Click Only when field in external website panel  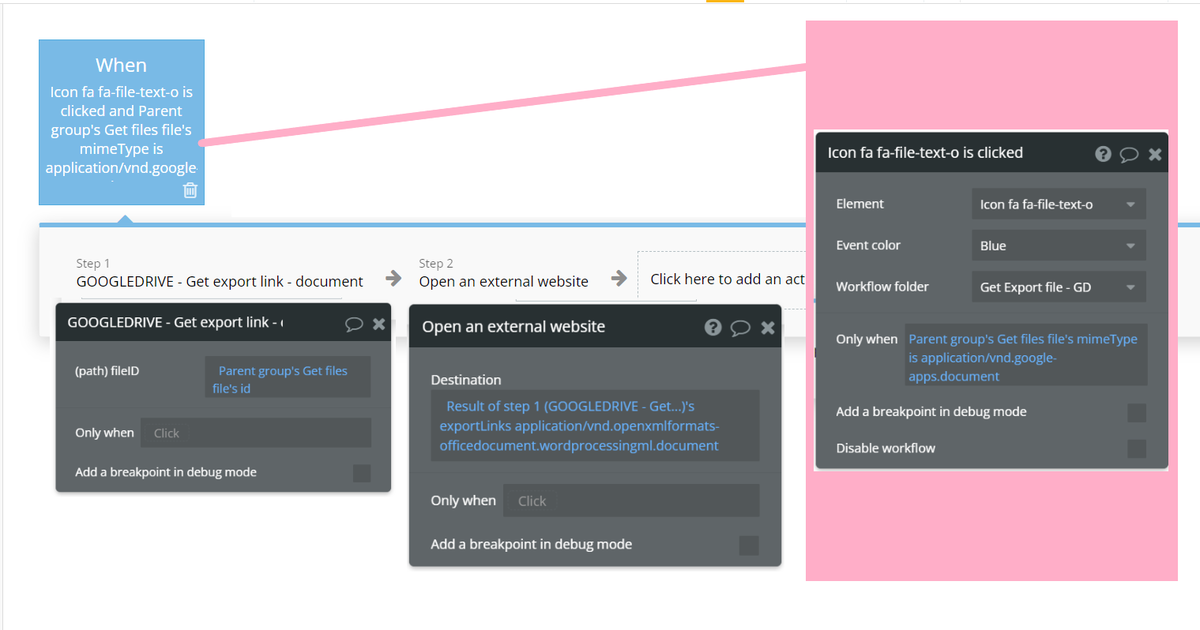[x=631, y=501]
